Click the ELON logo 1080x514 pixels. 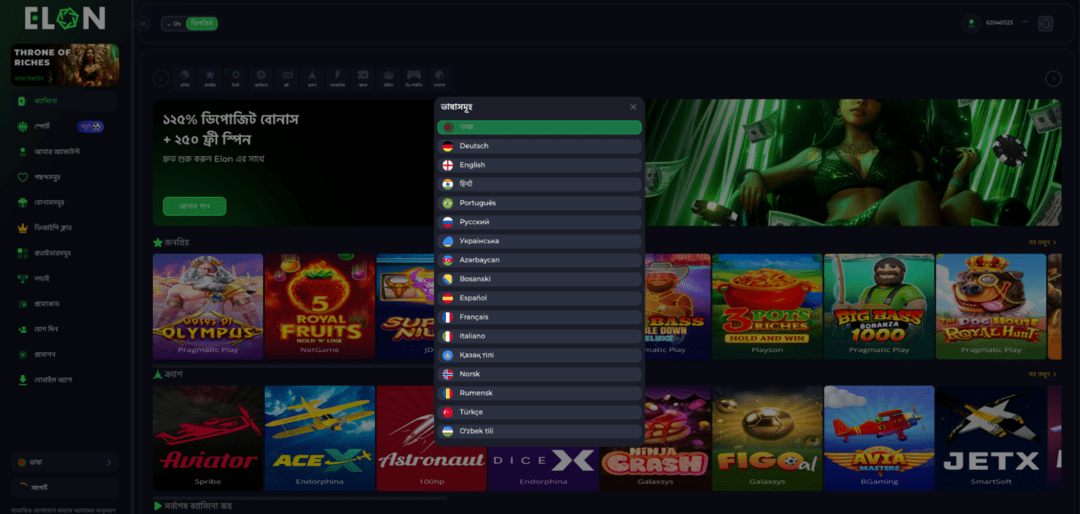[x=65, y=19]
